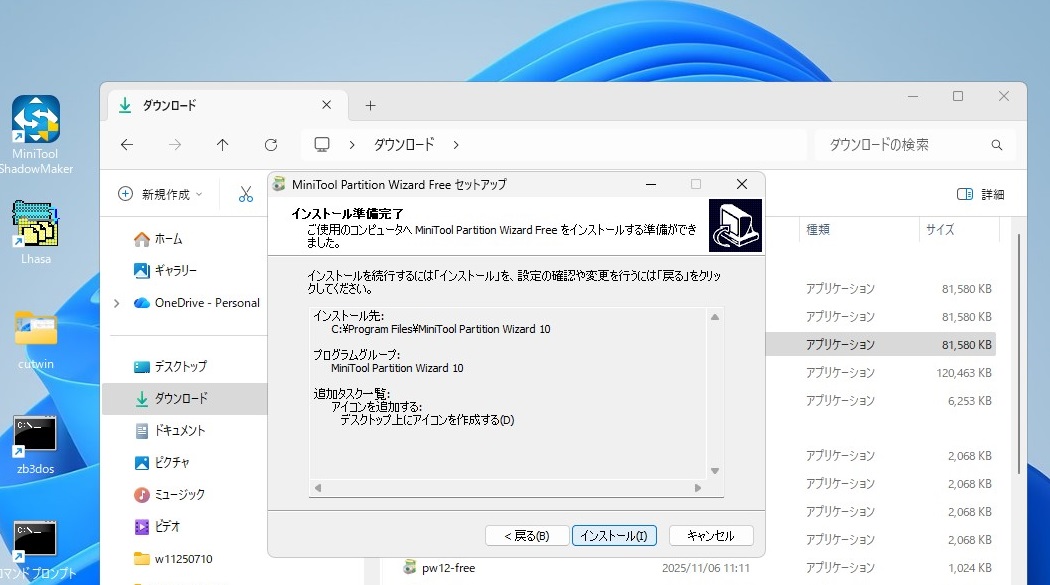Open ドキュメント in the sidebar
This screenshot has height=585, width=1050.
[x=179, y=430]
